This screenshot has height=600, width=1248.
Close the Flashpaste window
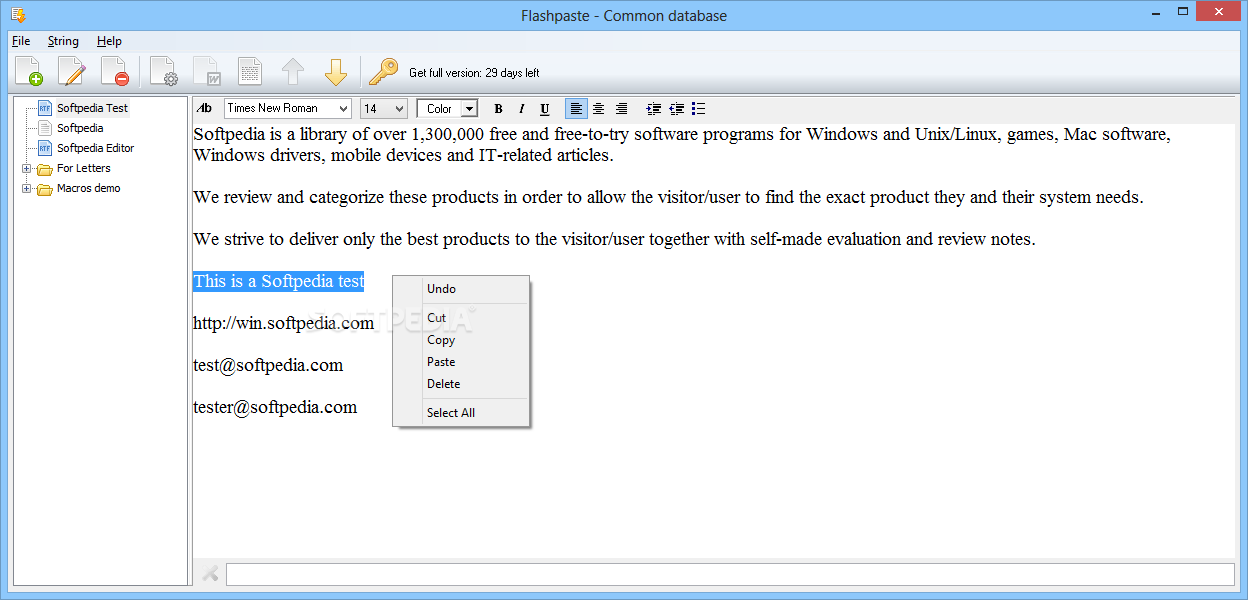[x=1219, y=11]
